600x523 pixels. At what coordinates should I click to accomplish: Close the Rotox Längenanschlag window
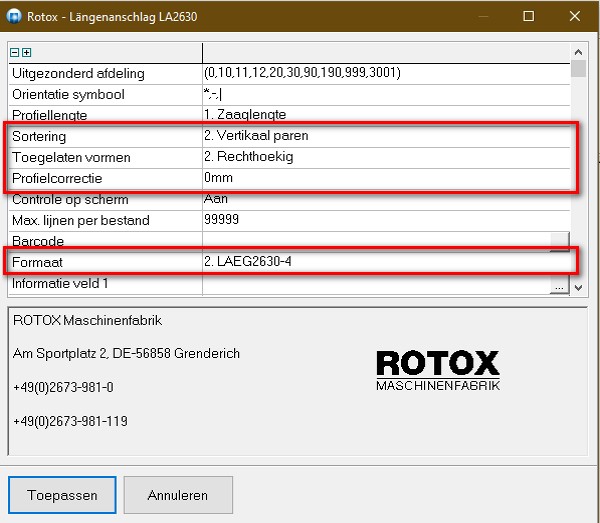pos(575,16)
